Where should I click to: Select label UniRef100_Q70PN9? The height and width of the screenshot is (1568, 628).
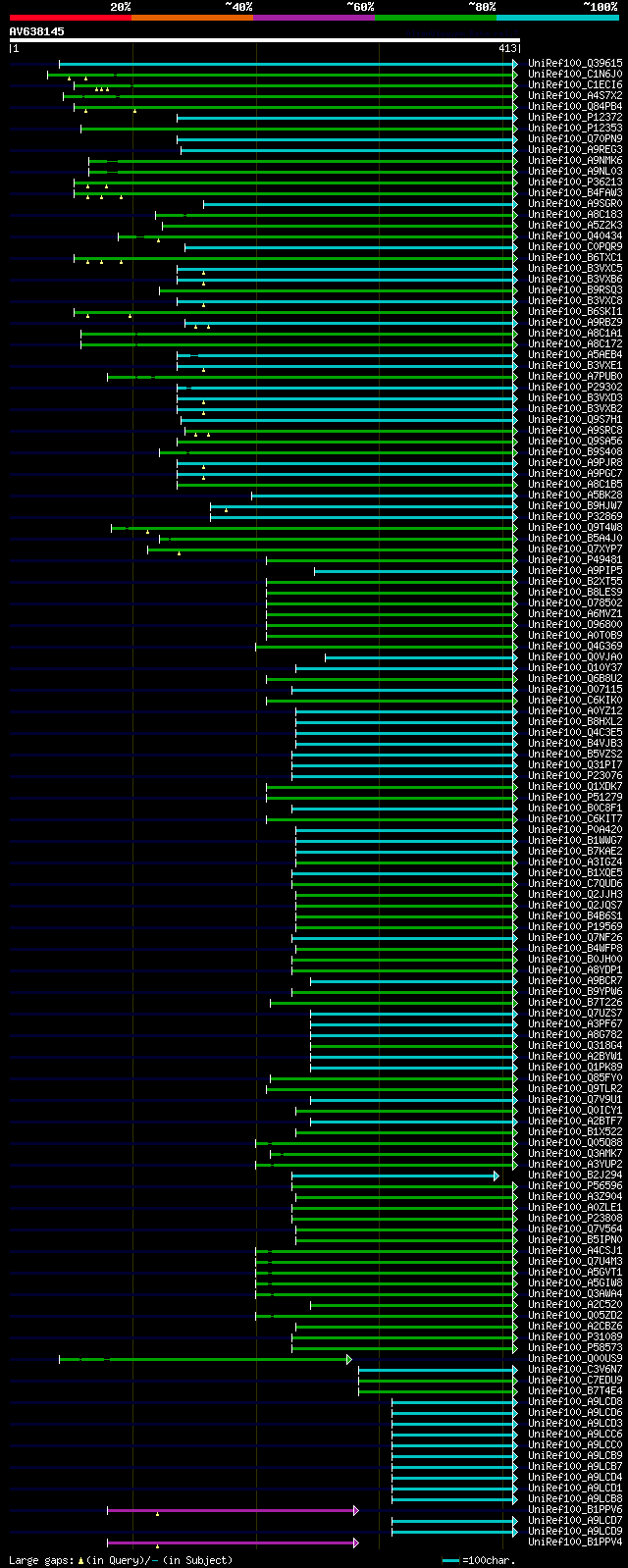[x=575, y=138]
